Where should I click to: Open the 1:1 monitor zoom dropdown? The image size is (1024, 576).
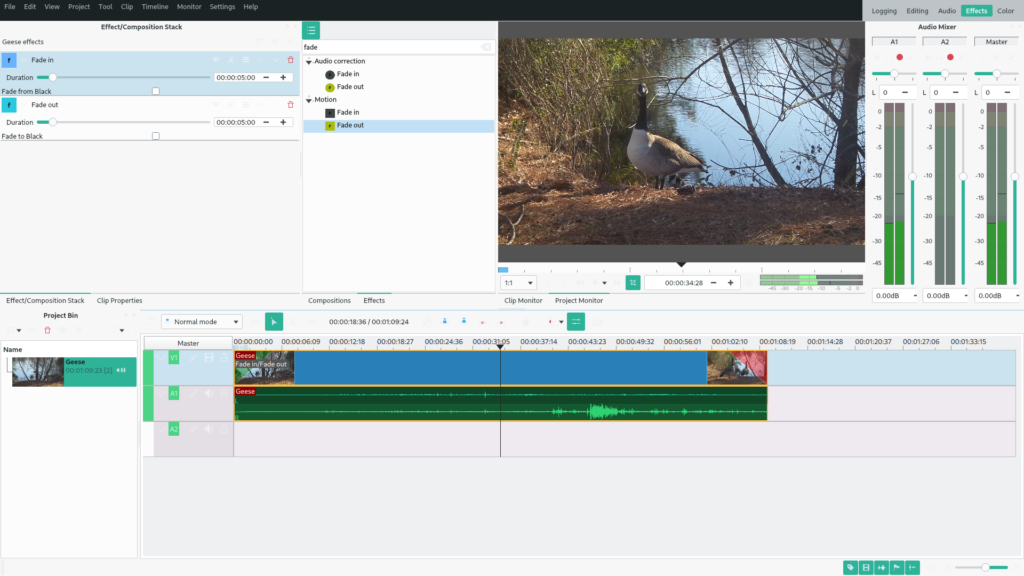tap(518, 283)
